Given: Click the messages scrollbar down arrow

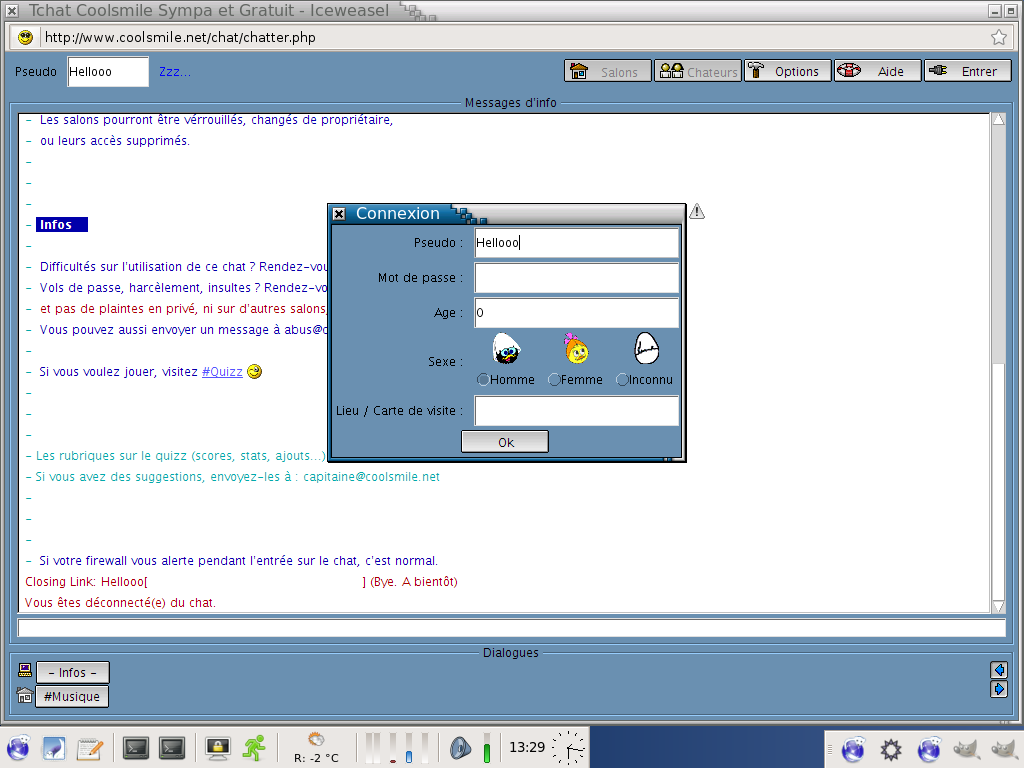Looking at the screenshot, I should coord(999,606).
